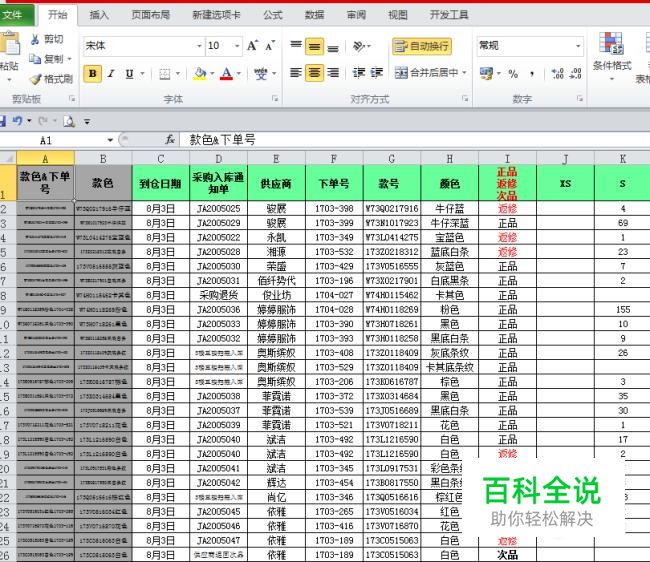Click accounting number format icon

[x=486, y=73]
